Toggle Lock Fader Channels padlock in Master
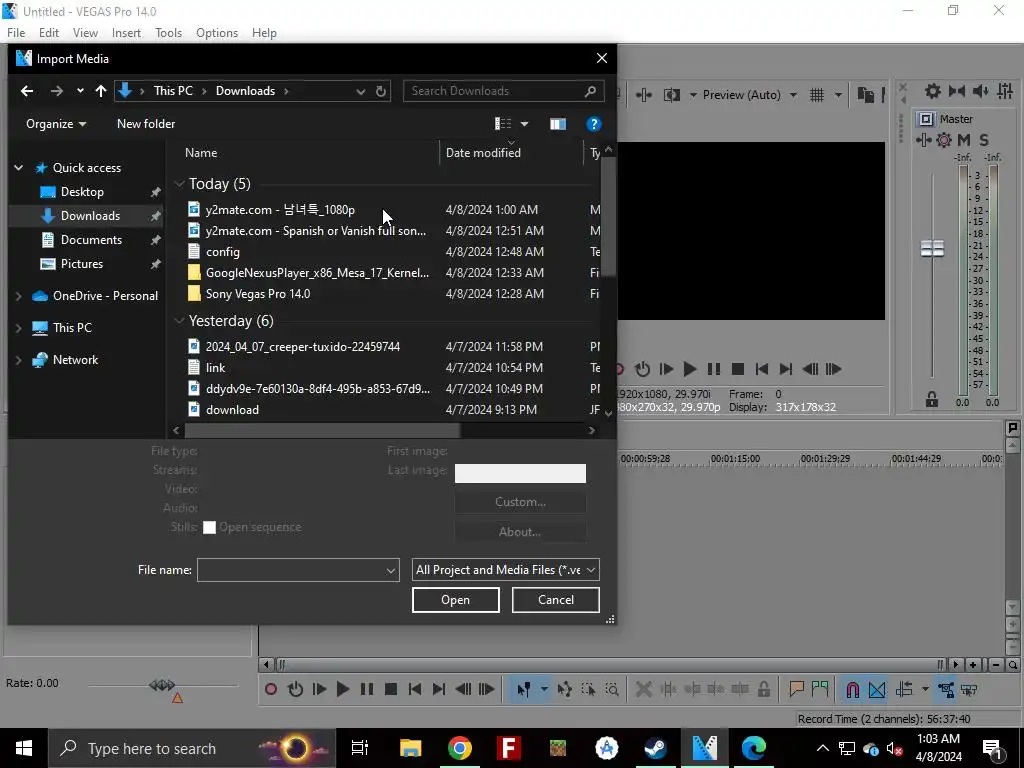This screenshot has height=768, width=1024. pos(932,399)
